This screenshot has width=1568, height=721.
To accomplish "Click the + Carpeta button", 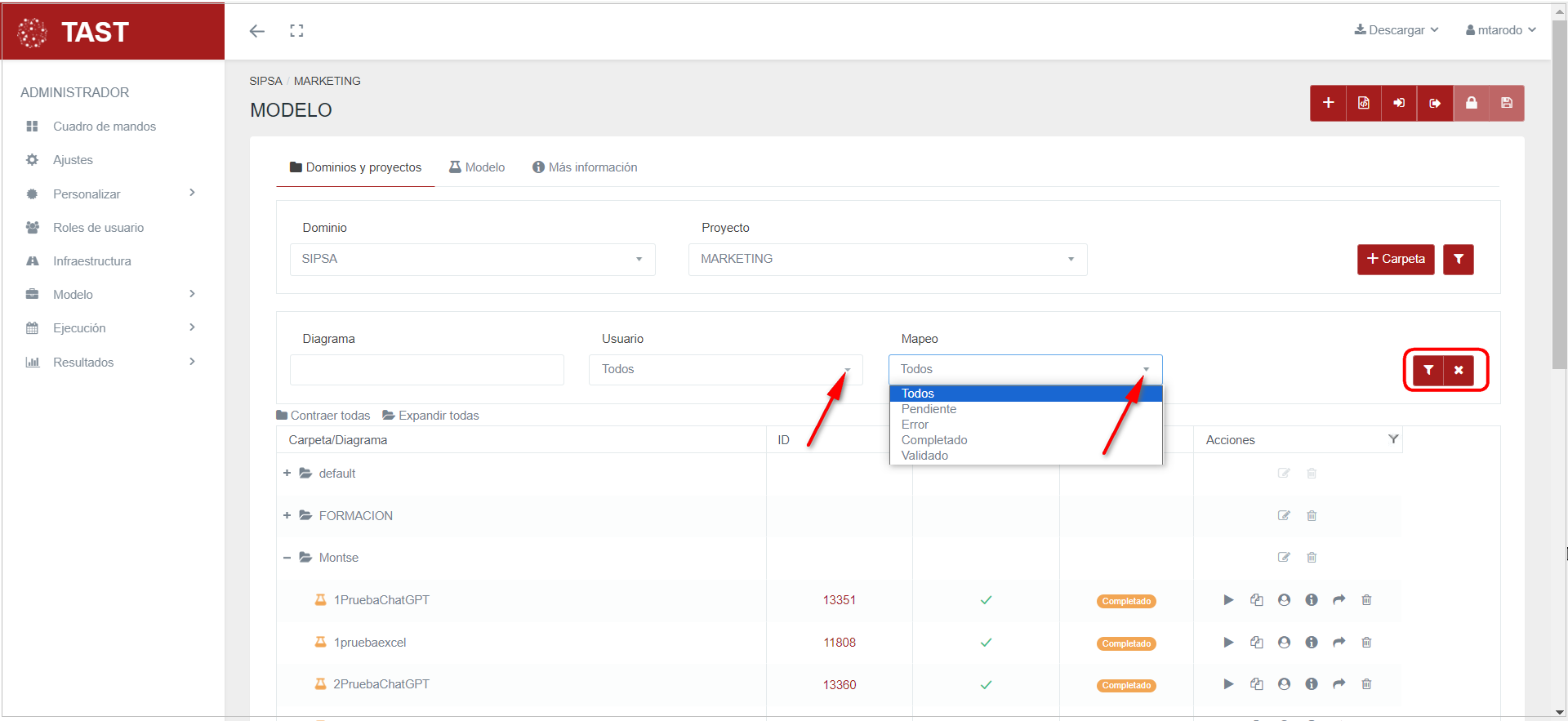I will [1395, 260].
